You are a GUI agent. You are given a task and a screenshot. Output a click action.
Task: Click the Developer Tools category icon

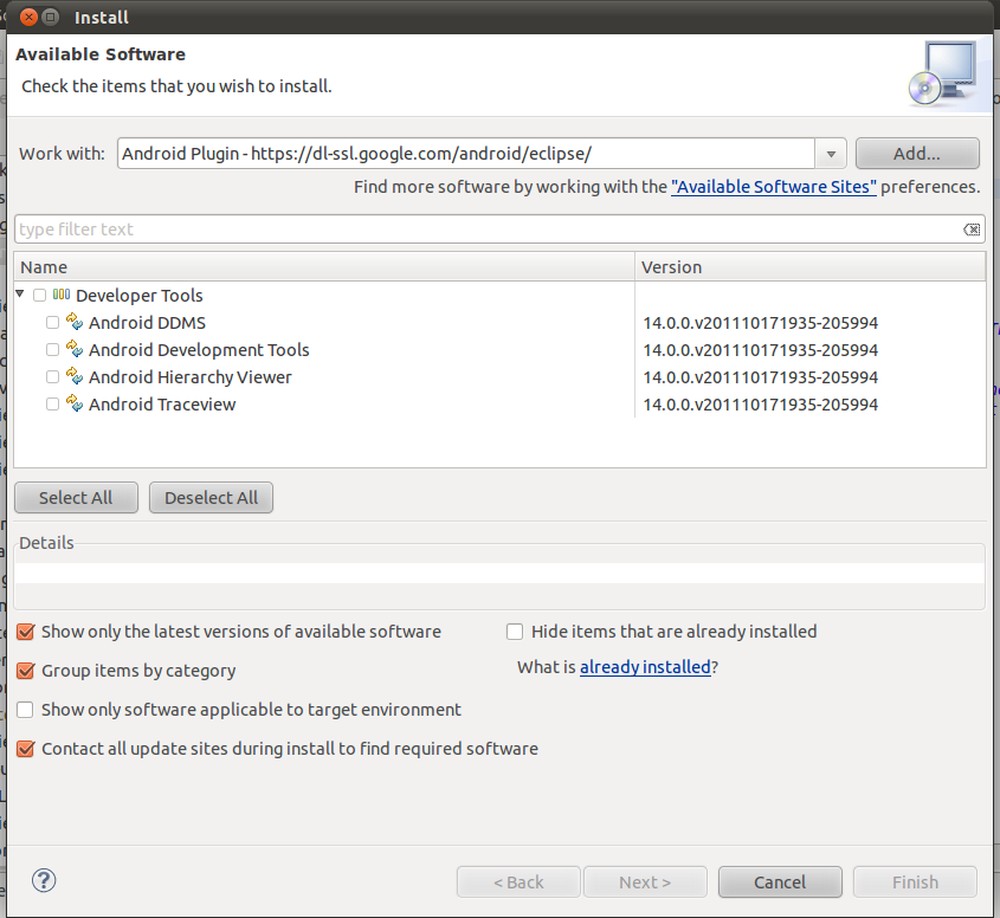(60, 295)
